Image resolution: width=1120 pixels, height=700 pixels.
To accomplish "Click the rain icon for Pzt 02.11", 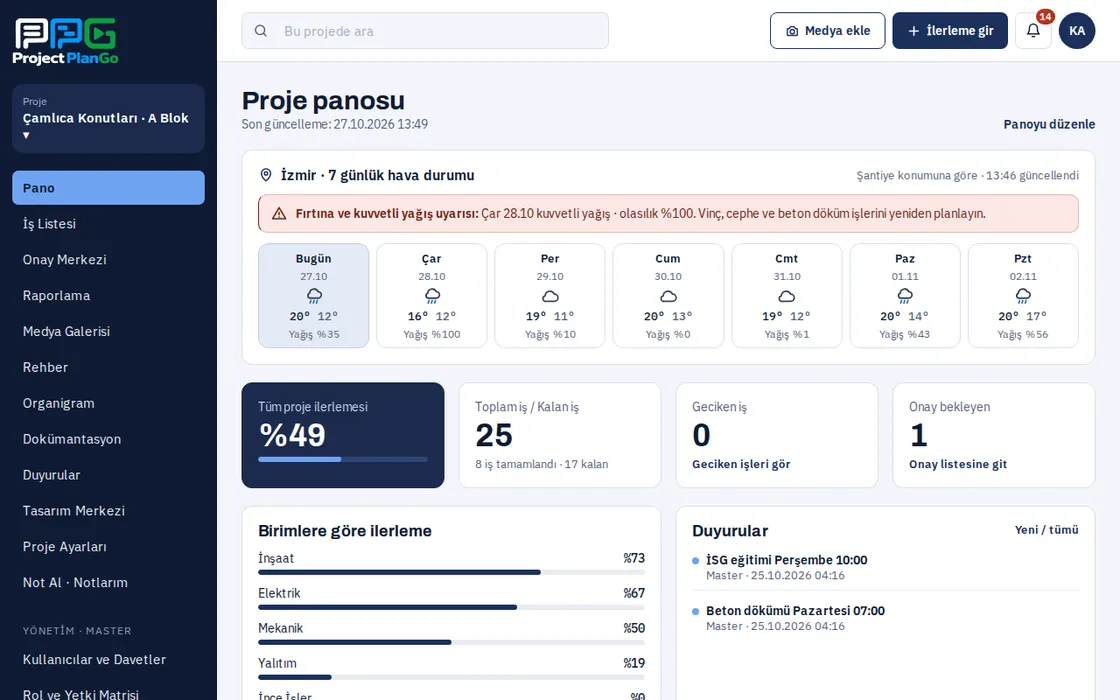I will [x=1023, y=296].
